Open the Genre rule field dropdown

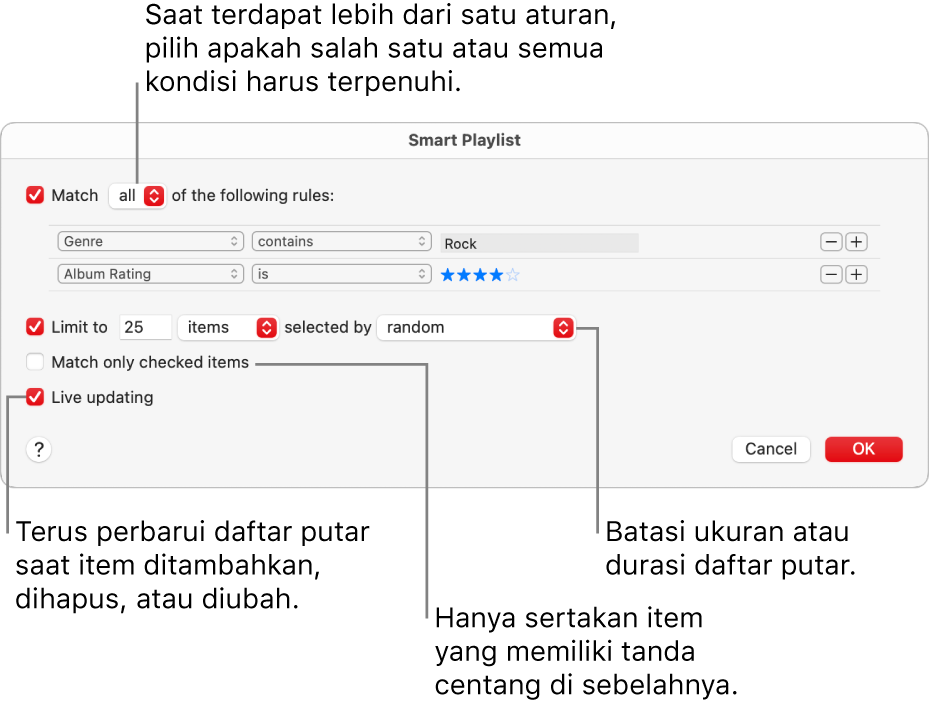pos(150,241)
